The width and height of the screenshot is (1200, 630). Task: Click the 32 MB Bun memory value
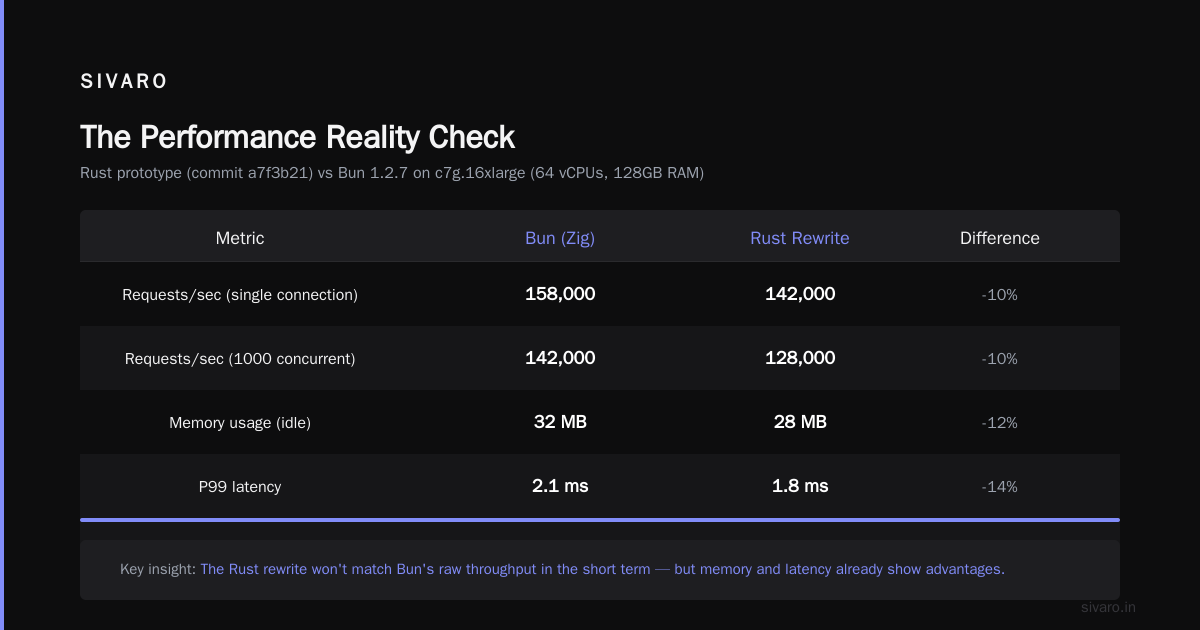[x=560, y=422]
